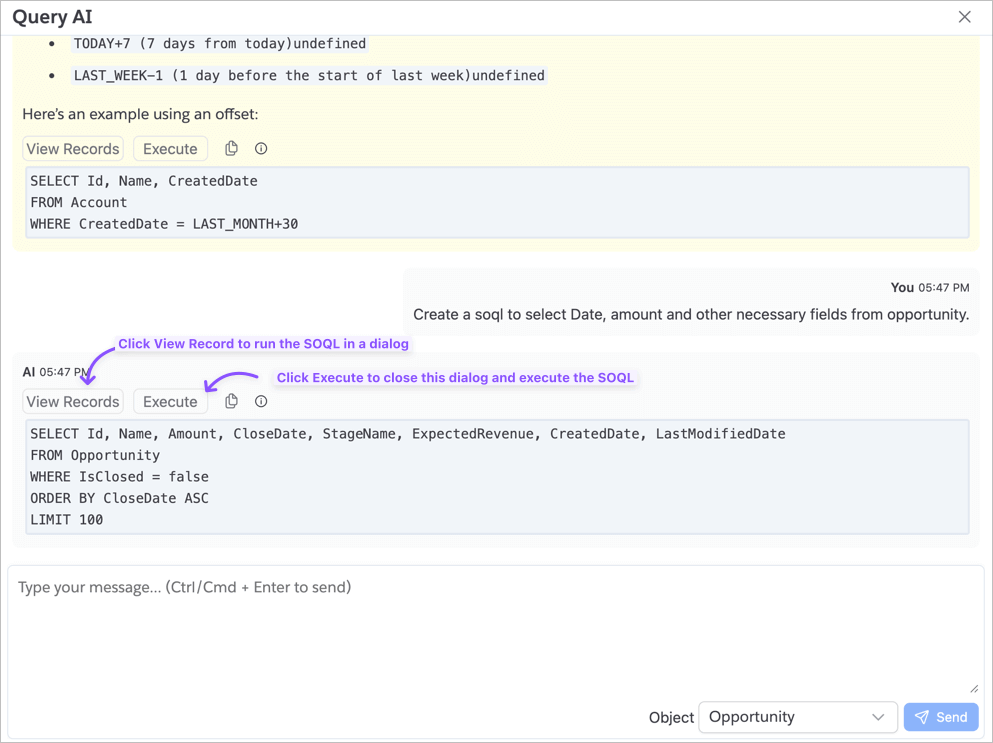Image resolution: width=993 pixels, height=743 pixels.
Task: Execute the Opportunity SOQL query
Action: coord(170,402)
